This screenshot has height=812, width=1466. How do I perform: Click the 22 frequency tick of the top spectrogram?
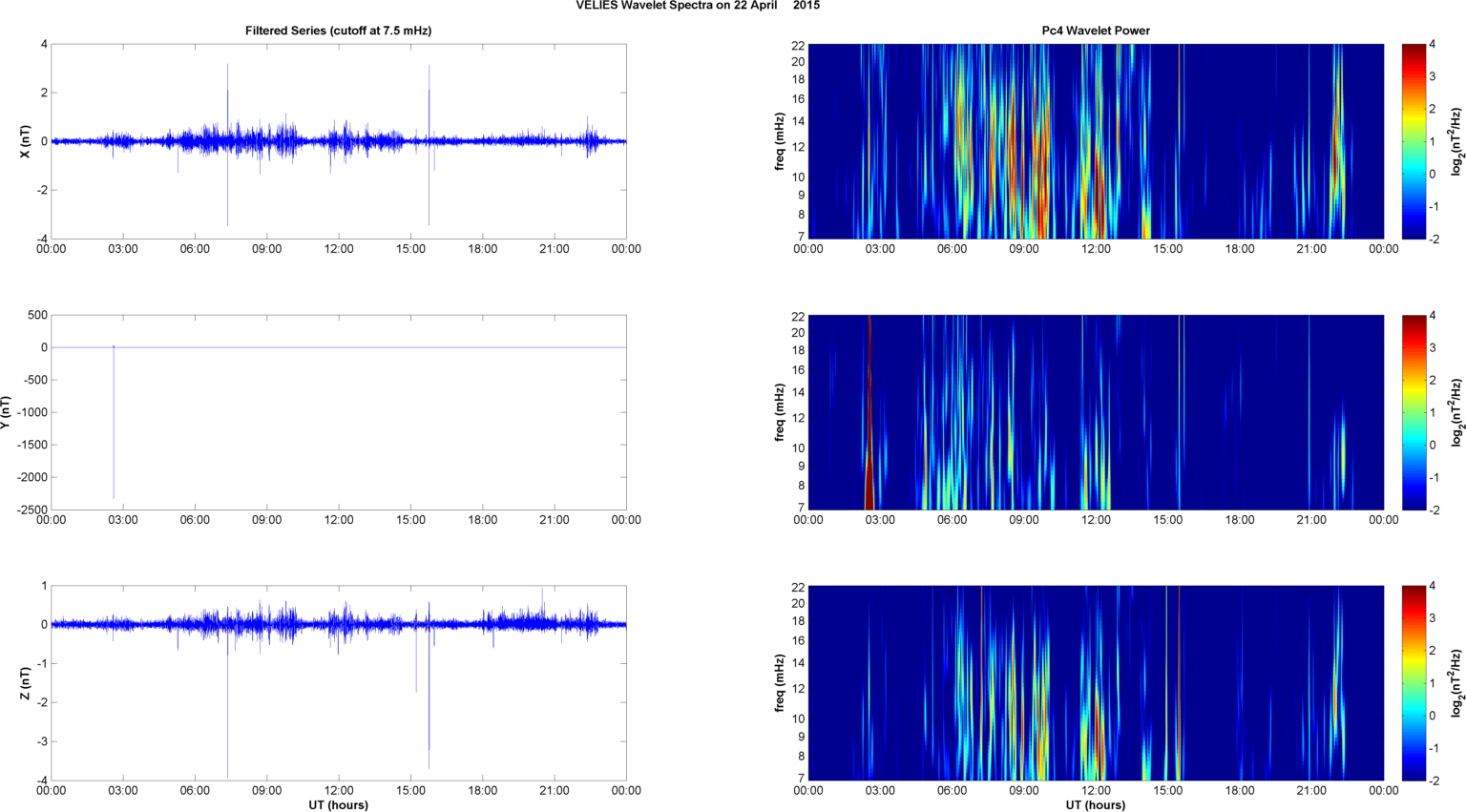pos(798,45)
